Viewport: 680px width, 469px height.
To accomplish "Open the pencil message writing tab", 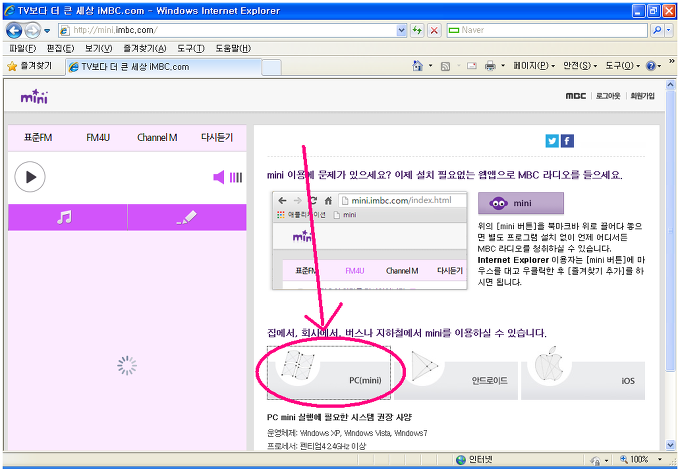I will click(x=187, y=217).
